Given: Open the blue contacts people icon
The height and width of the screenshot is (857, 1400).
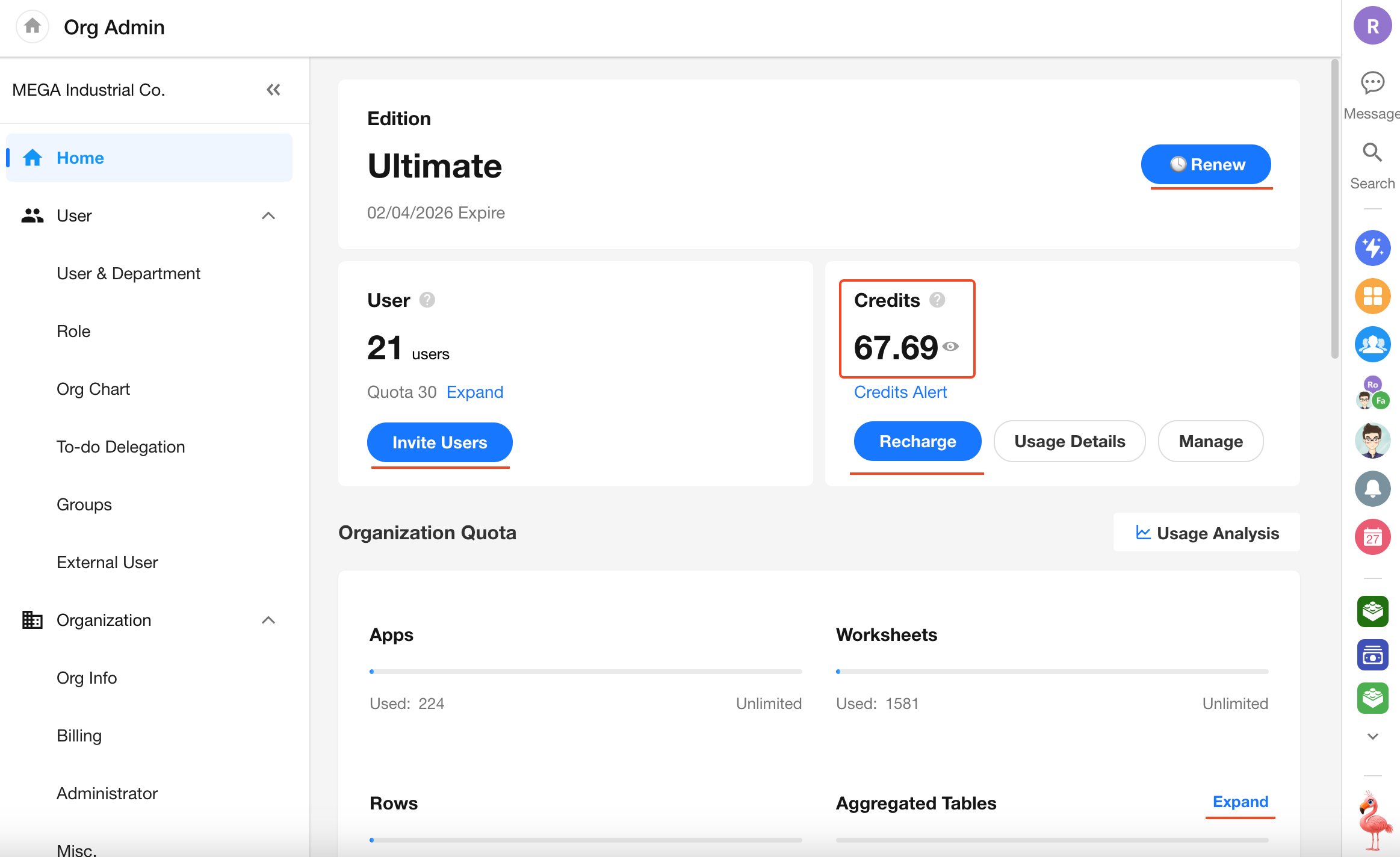Looking at the screenshot, I should tap(1372, 344).
